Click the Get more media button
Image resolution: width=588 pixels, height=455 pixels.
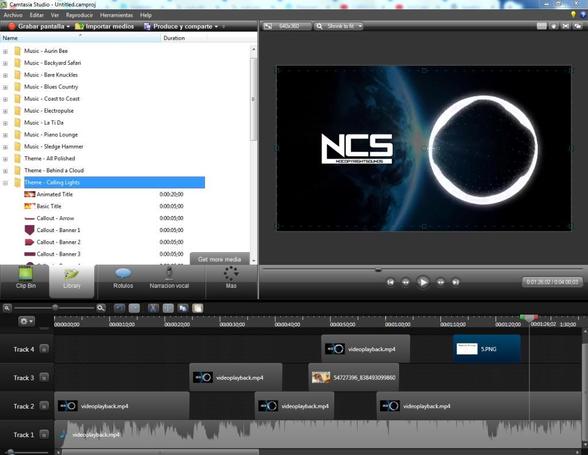click(x=219, y=259)
